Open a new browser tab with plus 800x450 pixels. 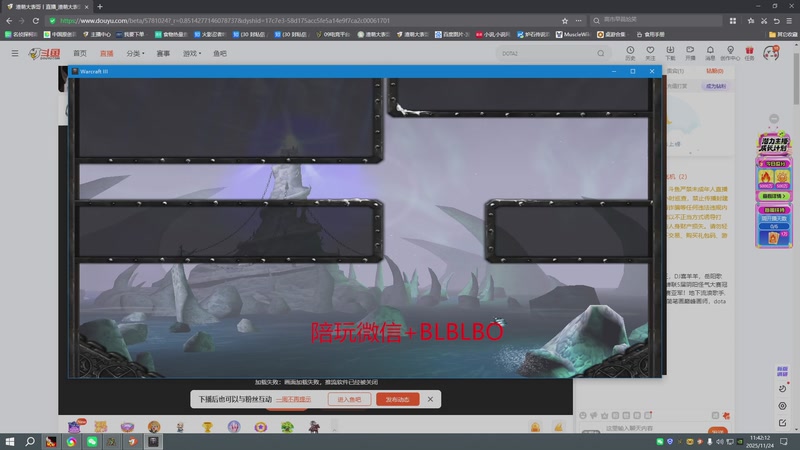click(100, 7)
